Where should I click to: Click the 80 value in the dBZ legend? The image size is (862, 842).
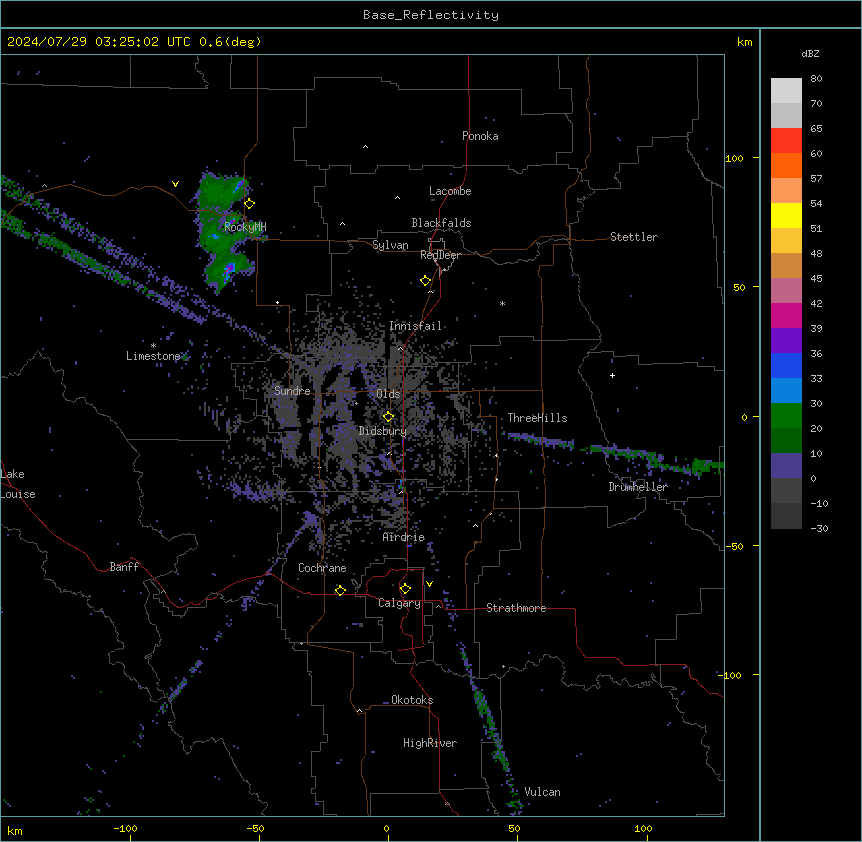click(x=816, y=79)
